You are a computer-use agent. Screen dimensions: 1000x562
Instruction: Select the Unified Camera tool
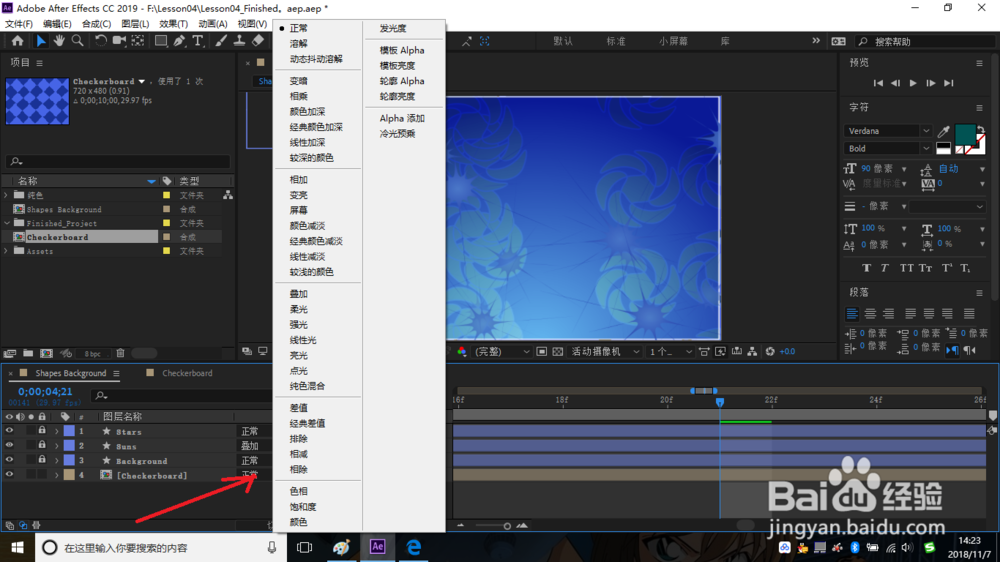click(119, 41)
